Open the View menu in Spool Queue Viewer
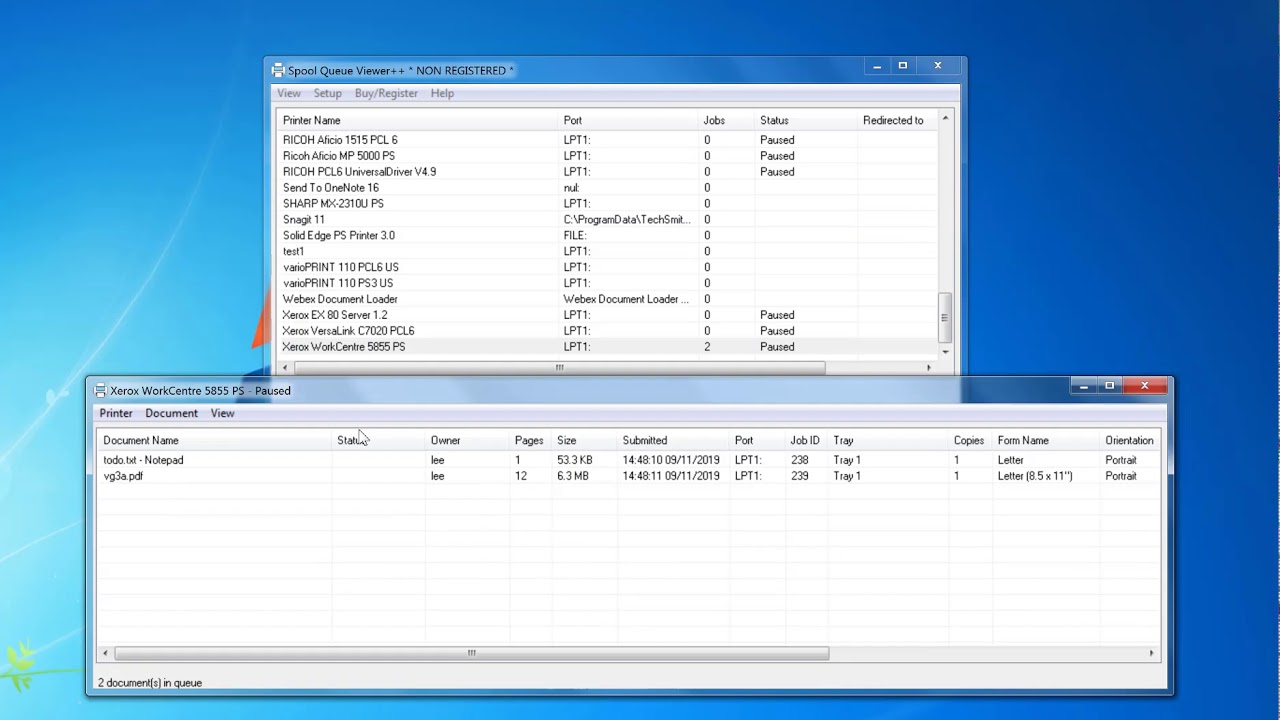Screen dimensions: 1280x720 pos(289,93)
